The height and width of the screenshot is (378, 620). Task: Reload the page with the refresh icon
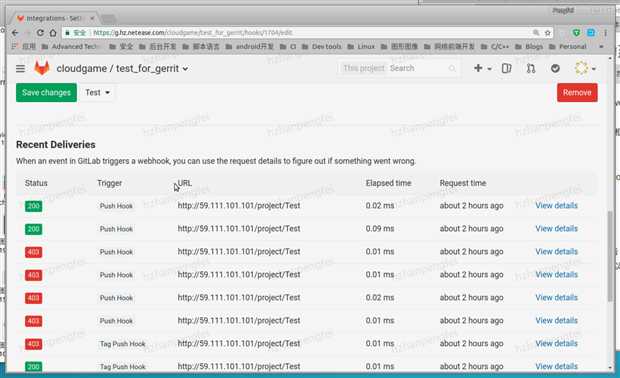[40, 33]
